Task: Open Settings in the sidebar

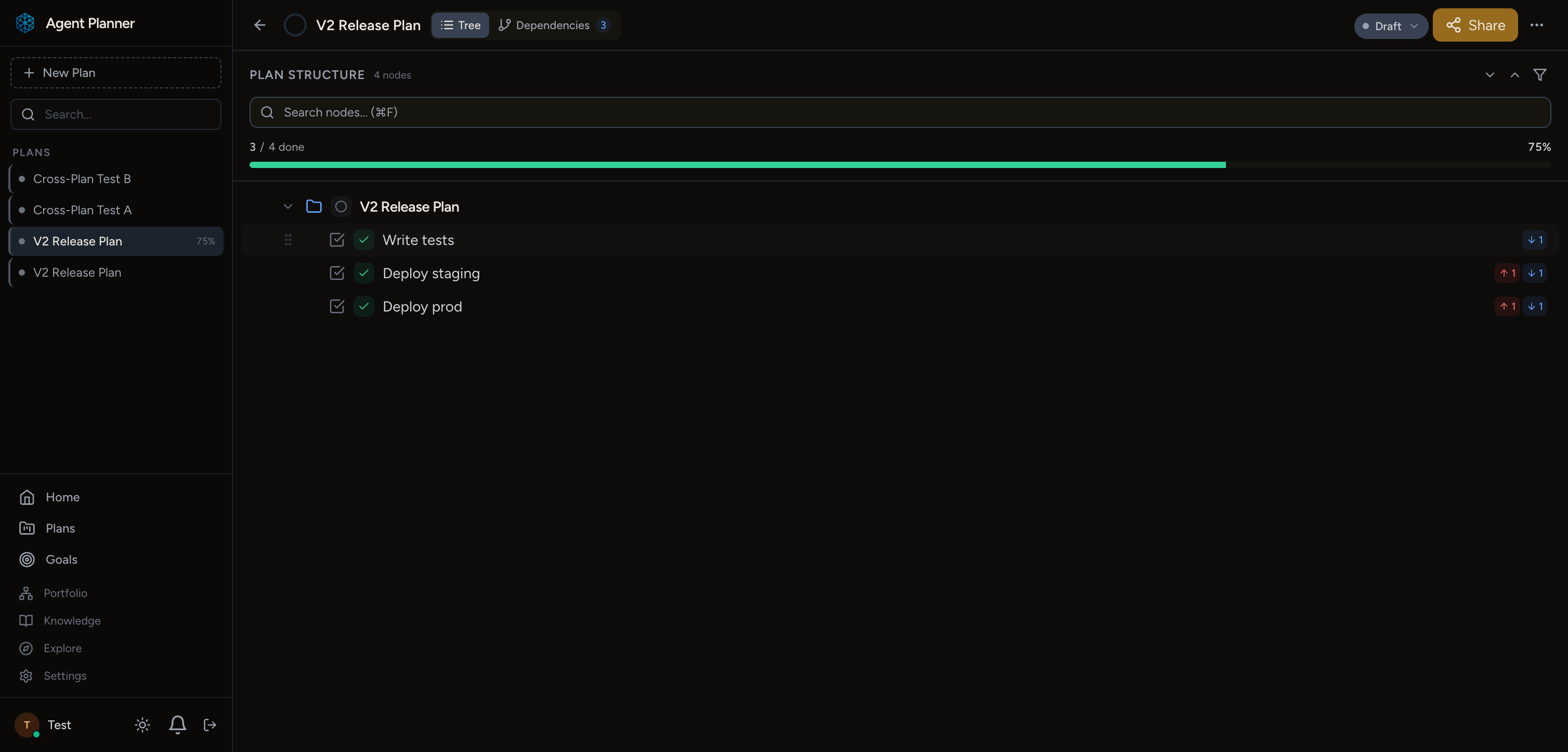Action: [115, 676]
